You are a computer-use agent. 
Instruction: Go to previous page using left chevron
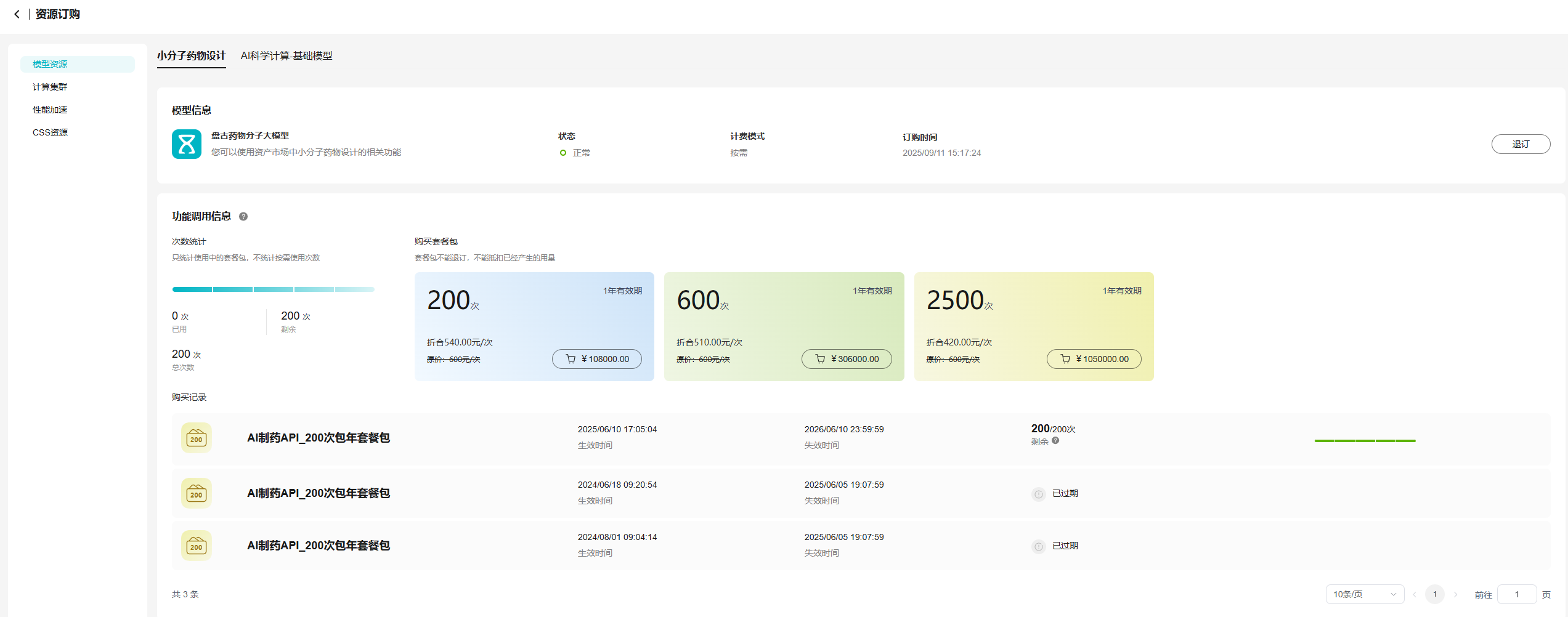(1415, 594)
